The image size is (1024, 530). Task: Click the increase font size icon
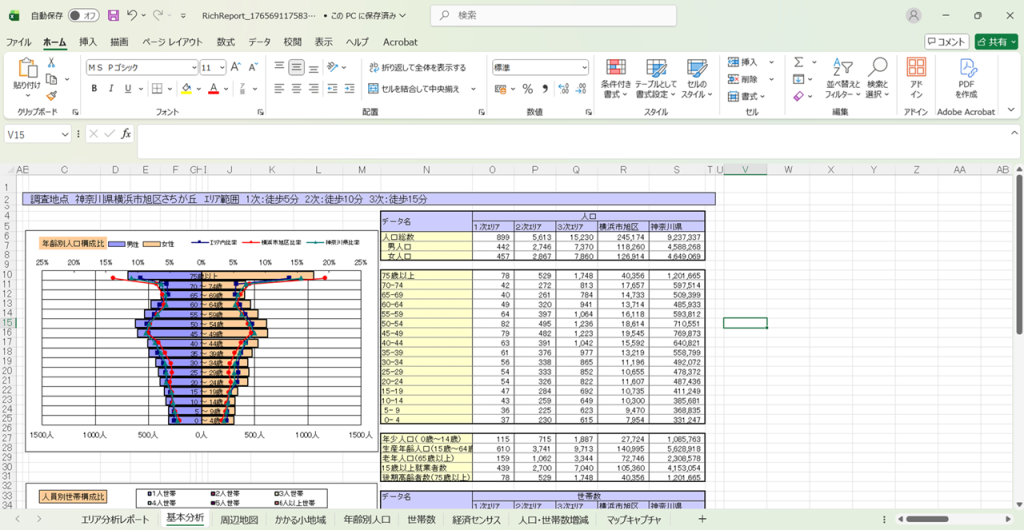tap(237, 67)
